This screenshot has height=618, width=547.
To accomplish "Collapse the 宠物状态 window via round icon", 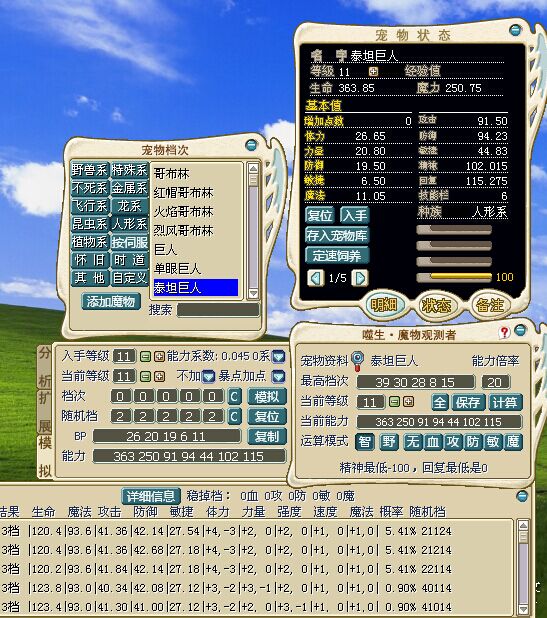I will click(x=515, y=30).
